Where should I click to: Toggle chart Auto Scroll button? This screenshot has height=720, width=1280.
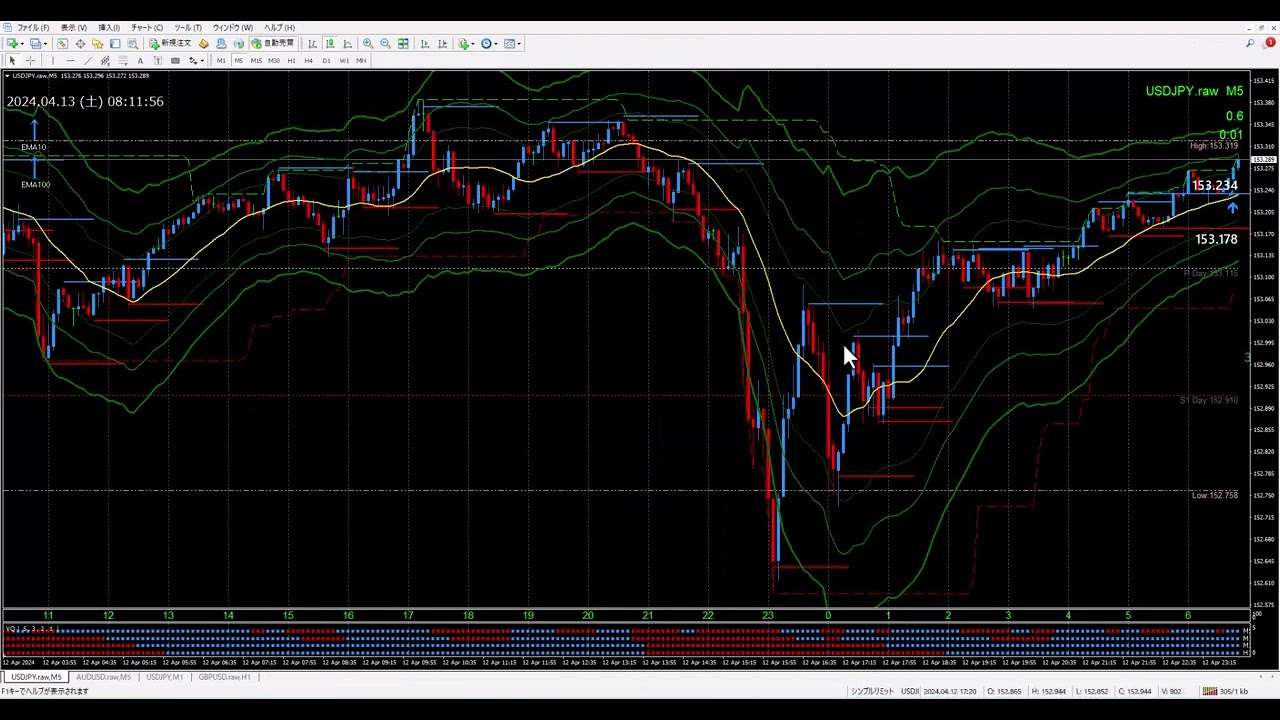[x=425, y=44]
